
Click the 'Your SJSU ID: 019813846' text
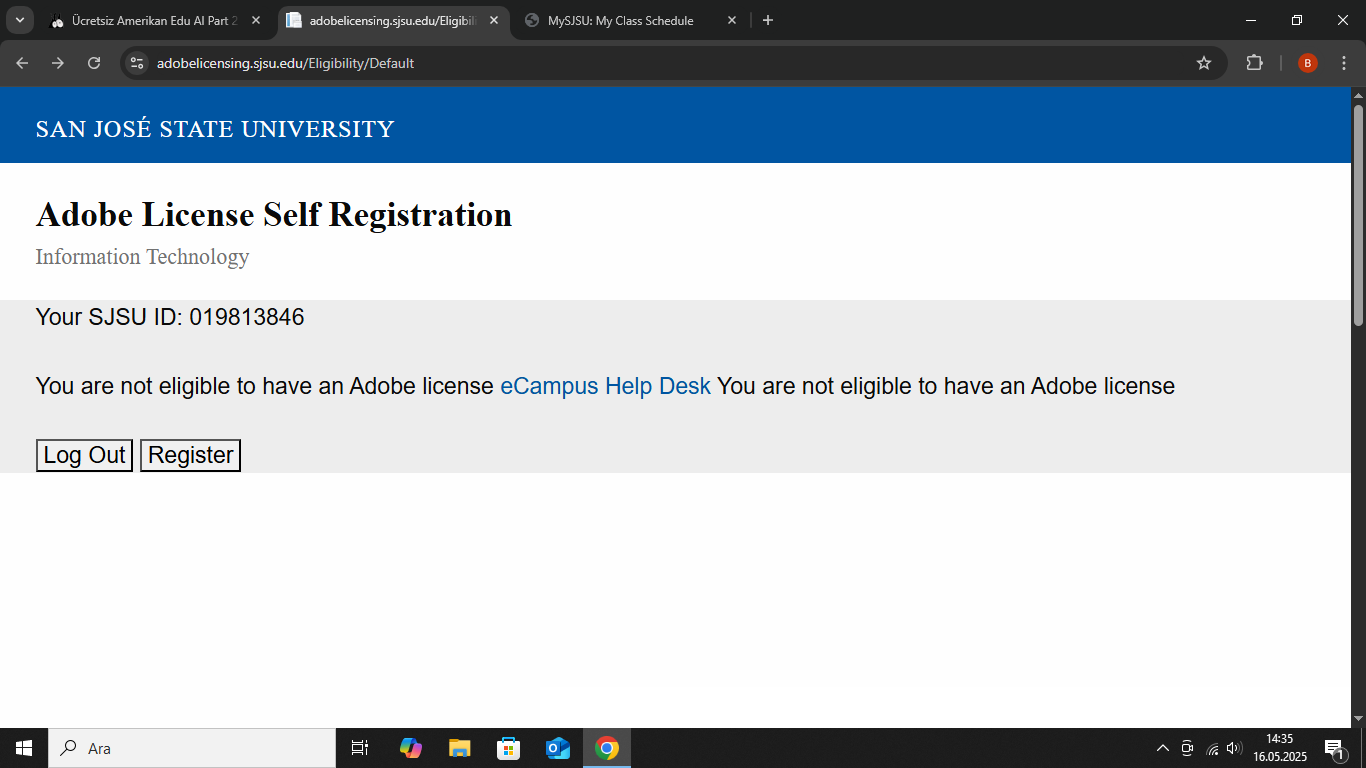coord(170,317)
